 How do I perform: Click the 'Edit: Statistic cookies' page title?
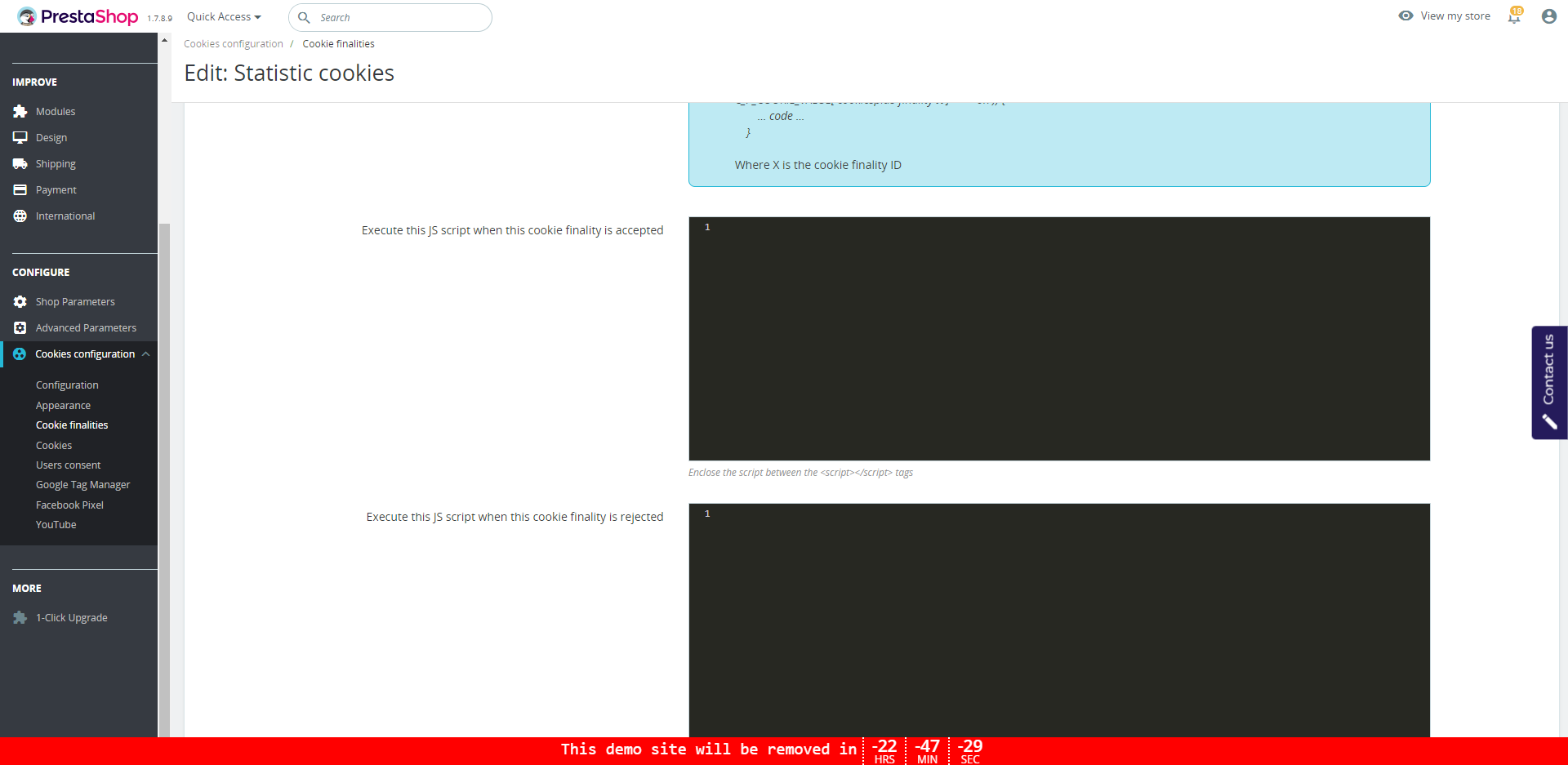coord(289,73)
